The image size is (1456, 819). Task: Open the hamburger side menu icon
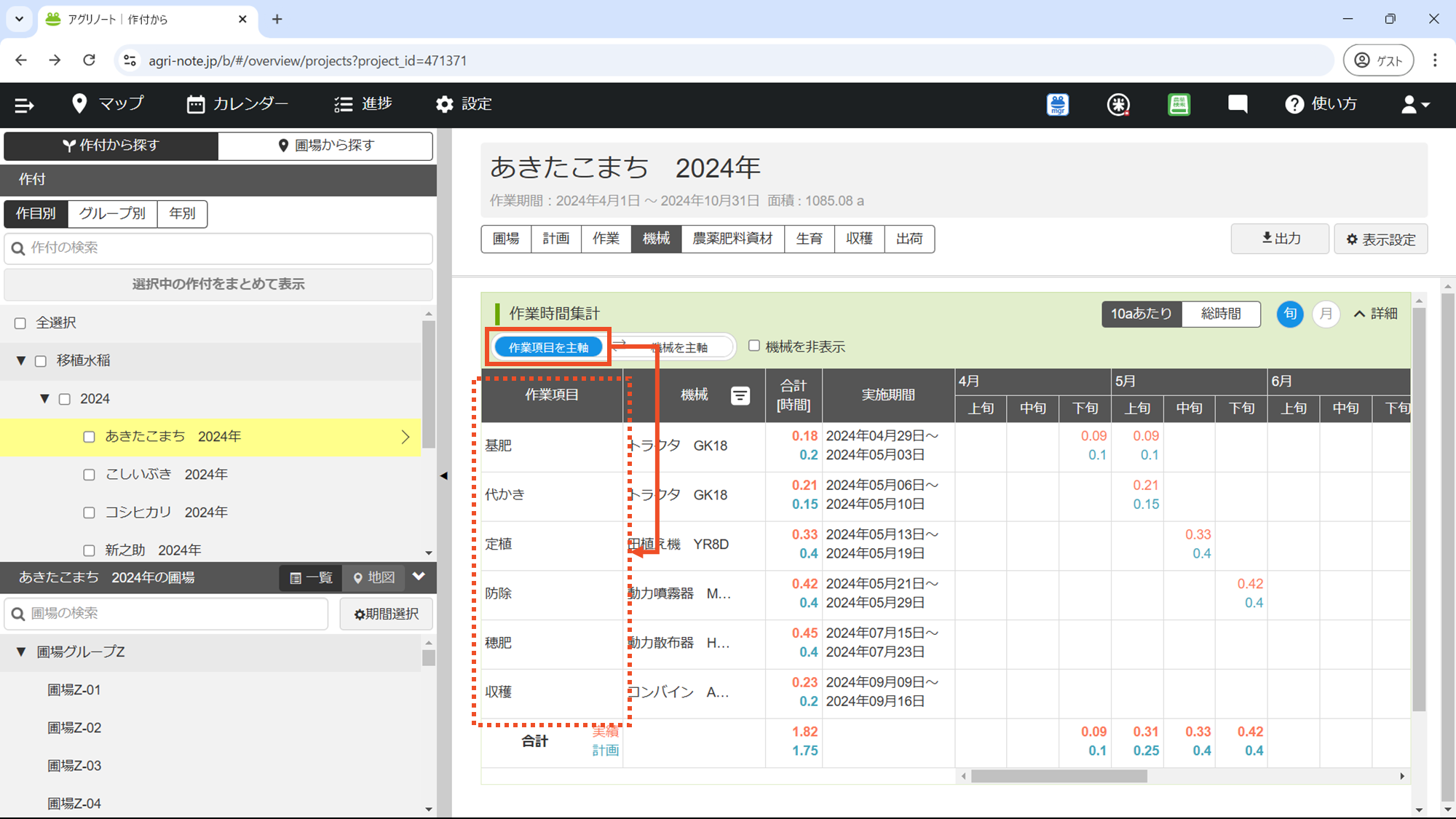(x=24, y=105)
